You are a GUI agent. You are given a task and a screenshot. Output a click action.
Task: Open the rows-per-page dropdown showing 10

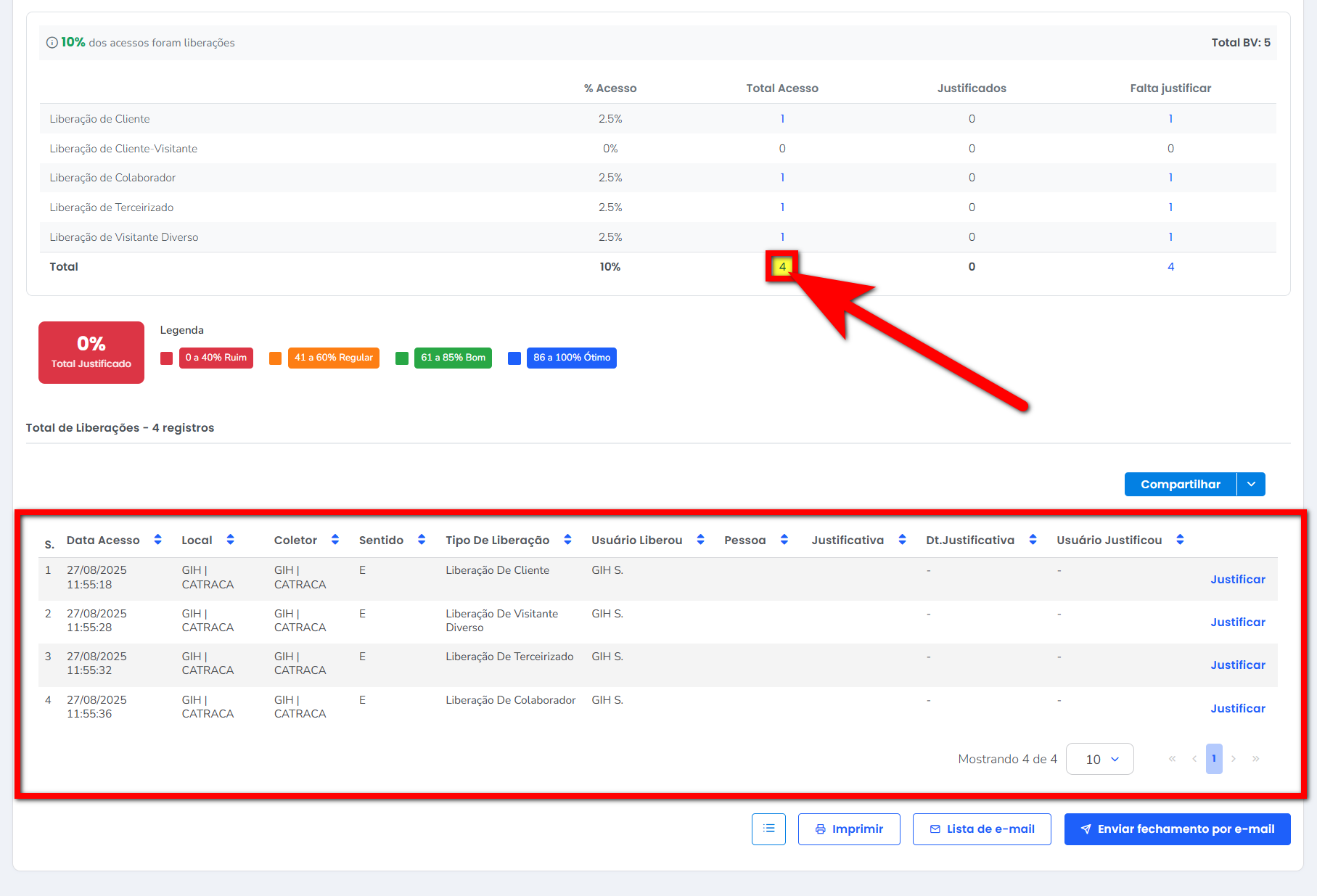[1099, 759]
